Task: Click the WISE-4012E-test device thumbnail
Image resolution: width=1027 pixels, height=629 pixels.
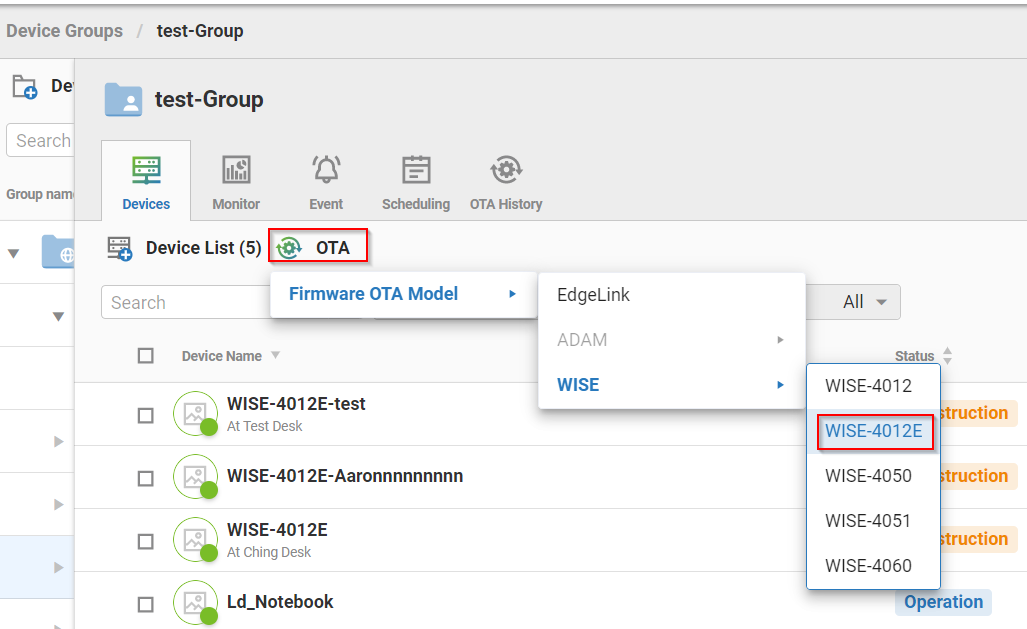Action: [195, 413]
